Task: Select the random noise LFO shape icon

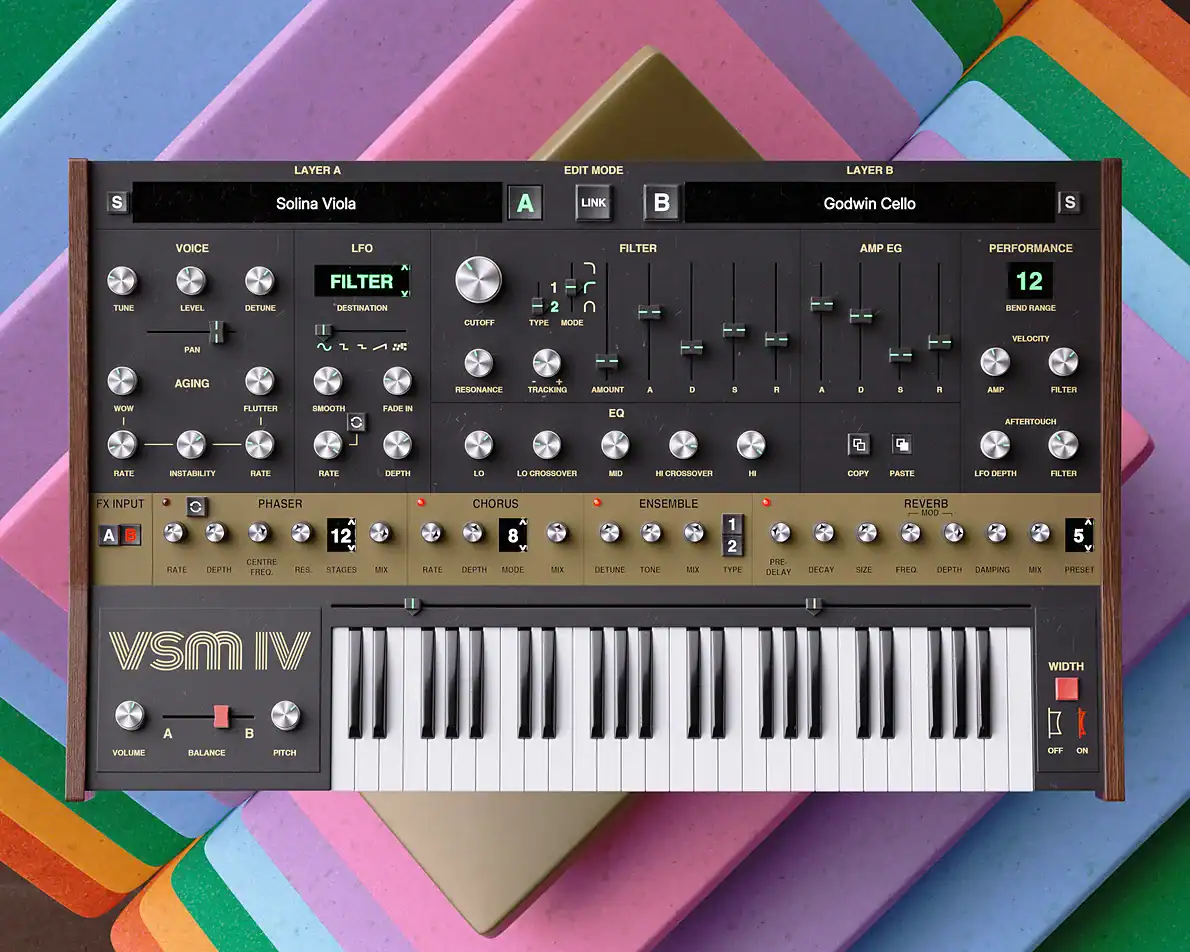Action: [400, 347]
